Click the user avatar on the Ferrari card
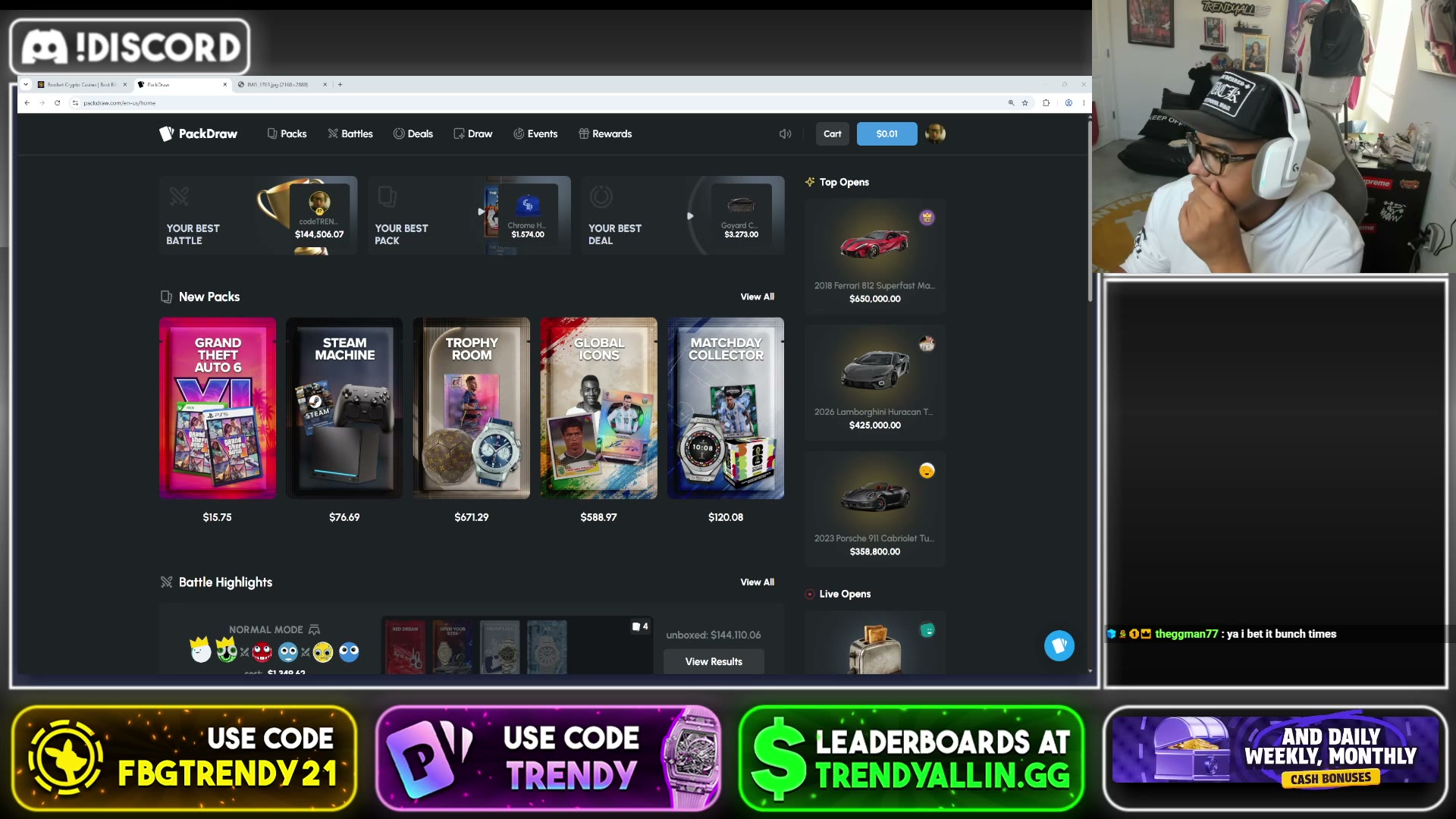Viewport: 1456px width, 819px height. tap(927, 218)
